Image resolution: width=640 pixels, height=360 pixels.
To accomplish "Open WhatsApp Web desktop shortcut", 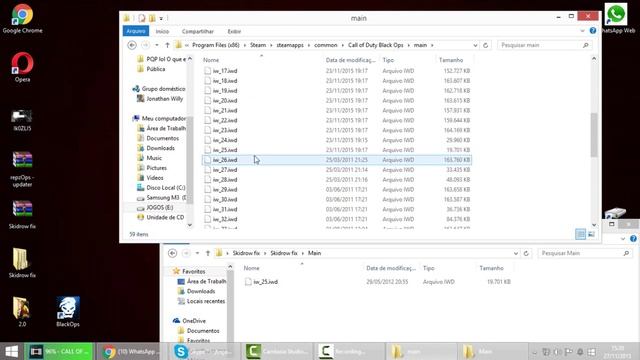I will click(616, 18).
